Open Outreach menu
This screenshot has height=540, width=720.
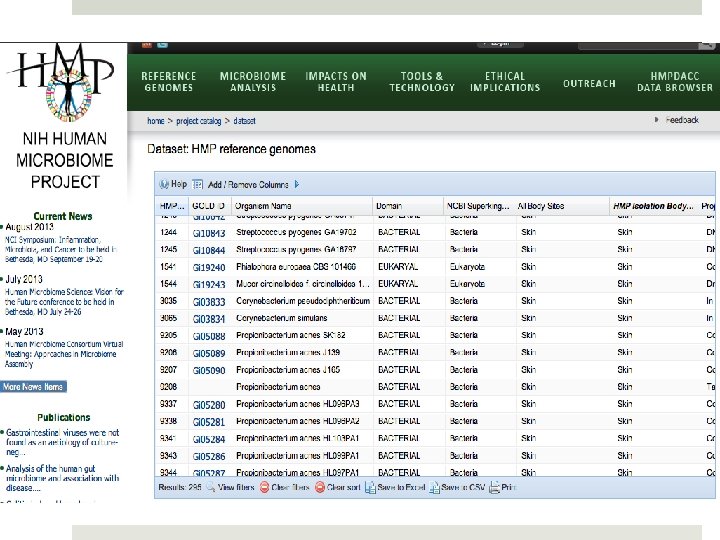click(589, 84)
